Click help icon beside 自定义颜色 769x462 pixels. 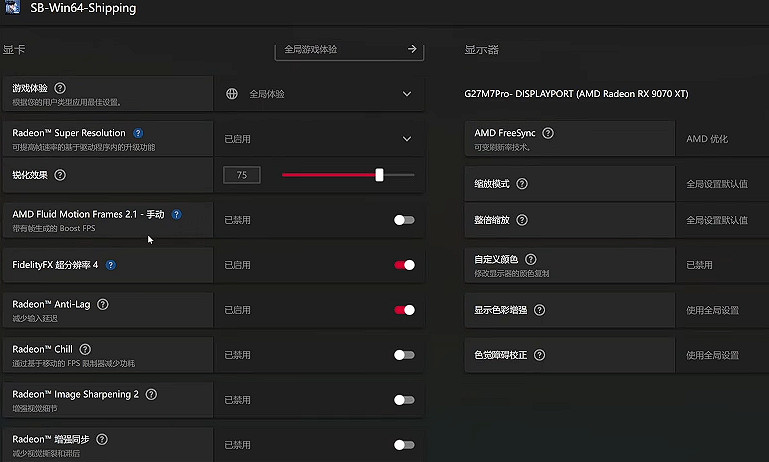531,260
